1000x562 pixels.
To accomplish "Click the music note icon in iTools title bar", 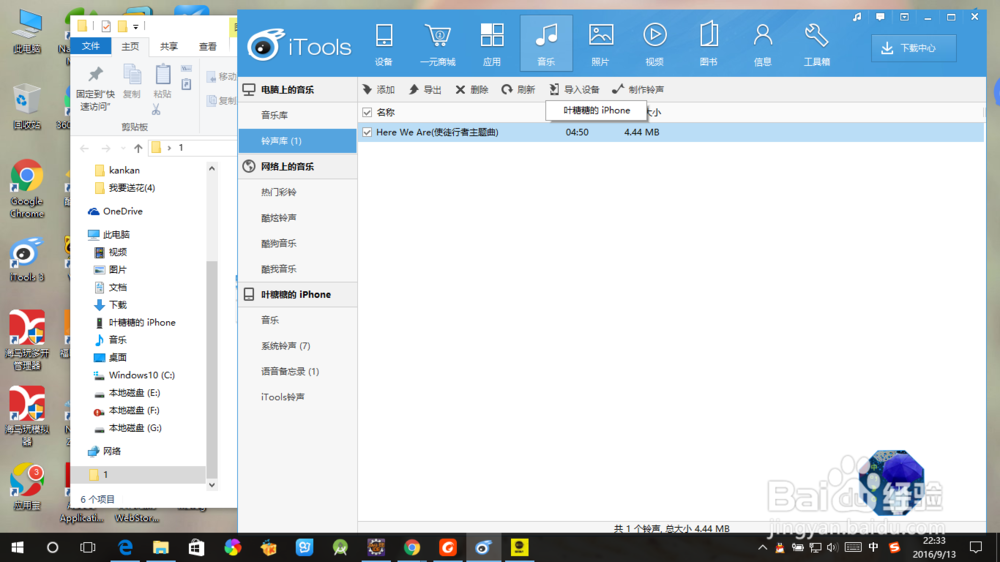I will click(857, 17).
